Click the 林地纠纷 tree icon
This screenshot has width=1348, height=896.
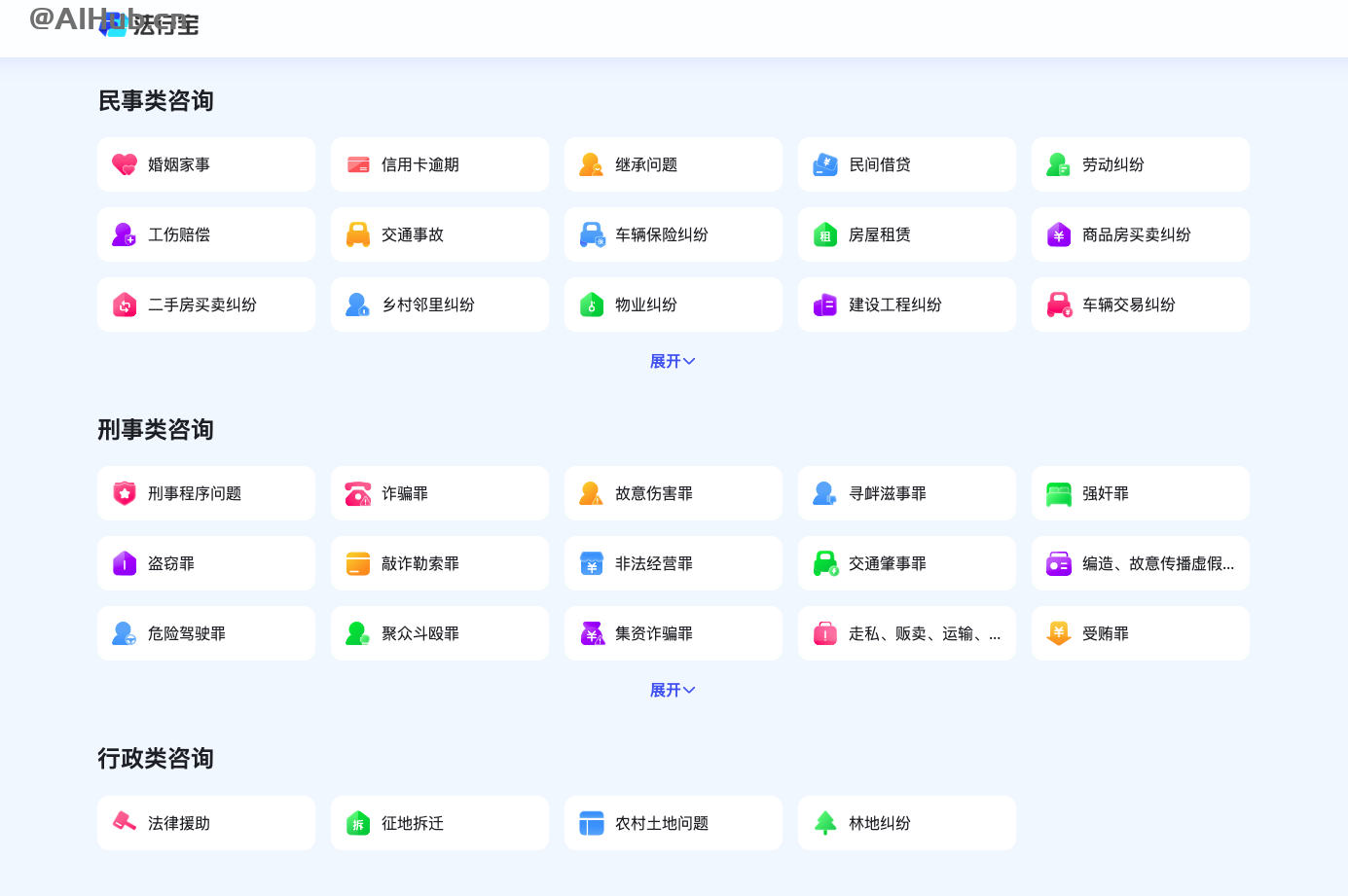(x=825, y=823)
